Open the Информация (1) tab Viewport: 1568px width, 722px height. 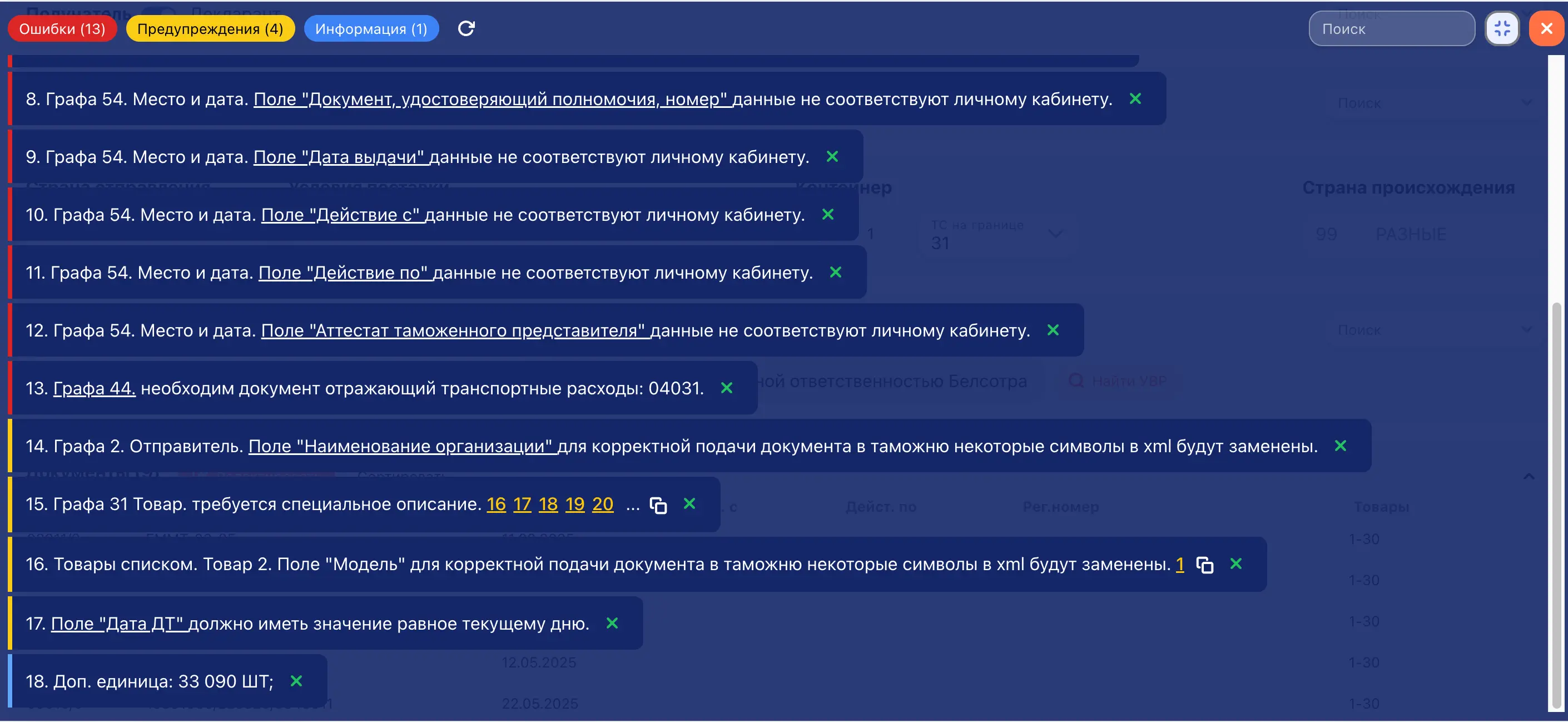pos(371,28)
